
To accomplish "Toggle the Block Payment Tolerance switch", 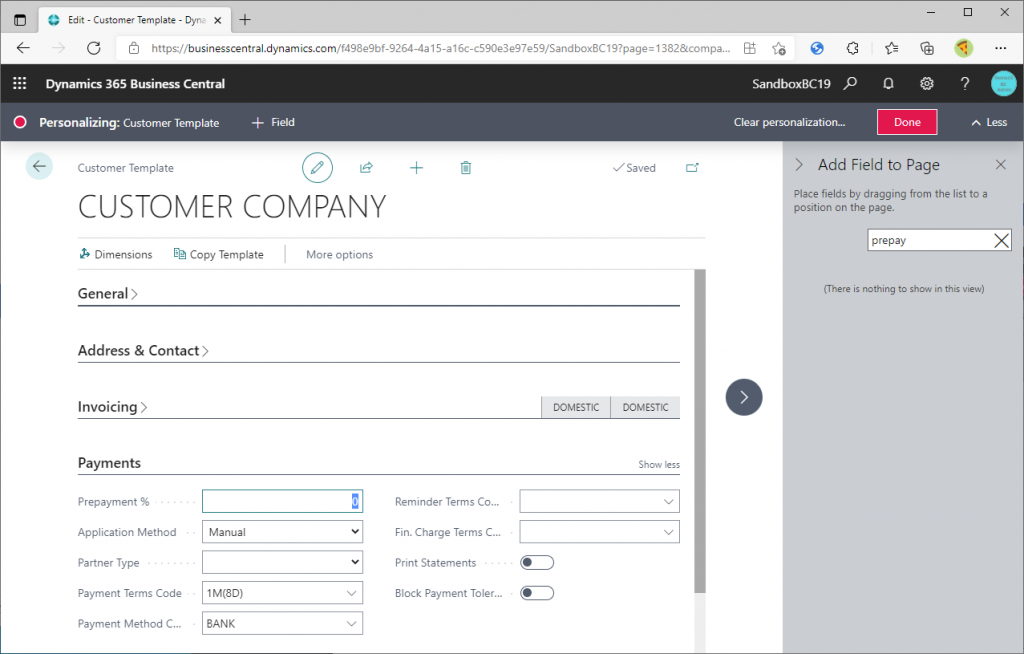I will click(x=537, y=593).
